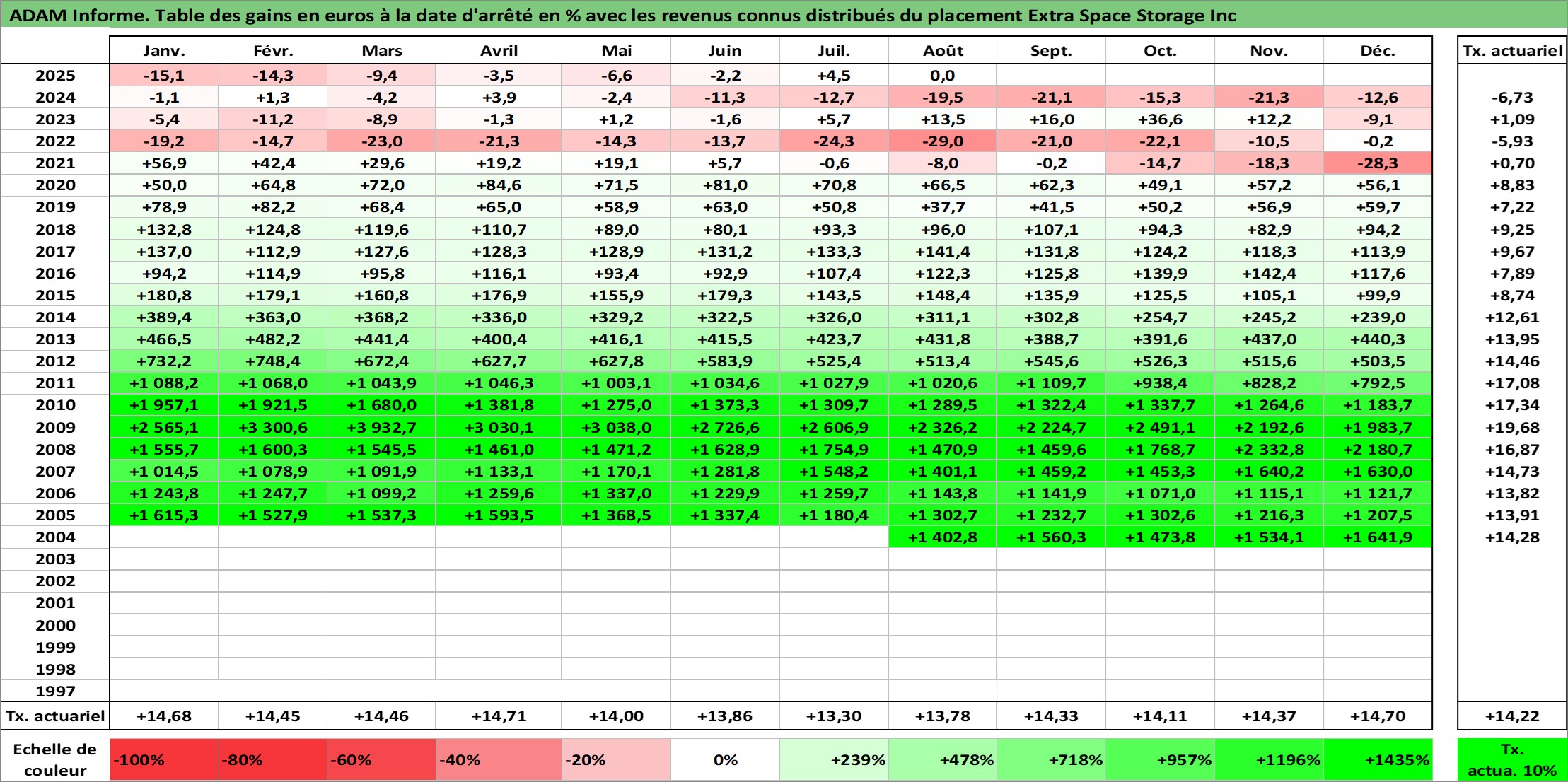The image size is (1568, 782).
Task: Click the +239% light green swatch
Action: tap(834, 759)
